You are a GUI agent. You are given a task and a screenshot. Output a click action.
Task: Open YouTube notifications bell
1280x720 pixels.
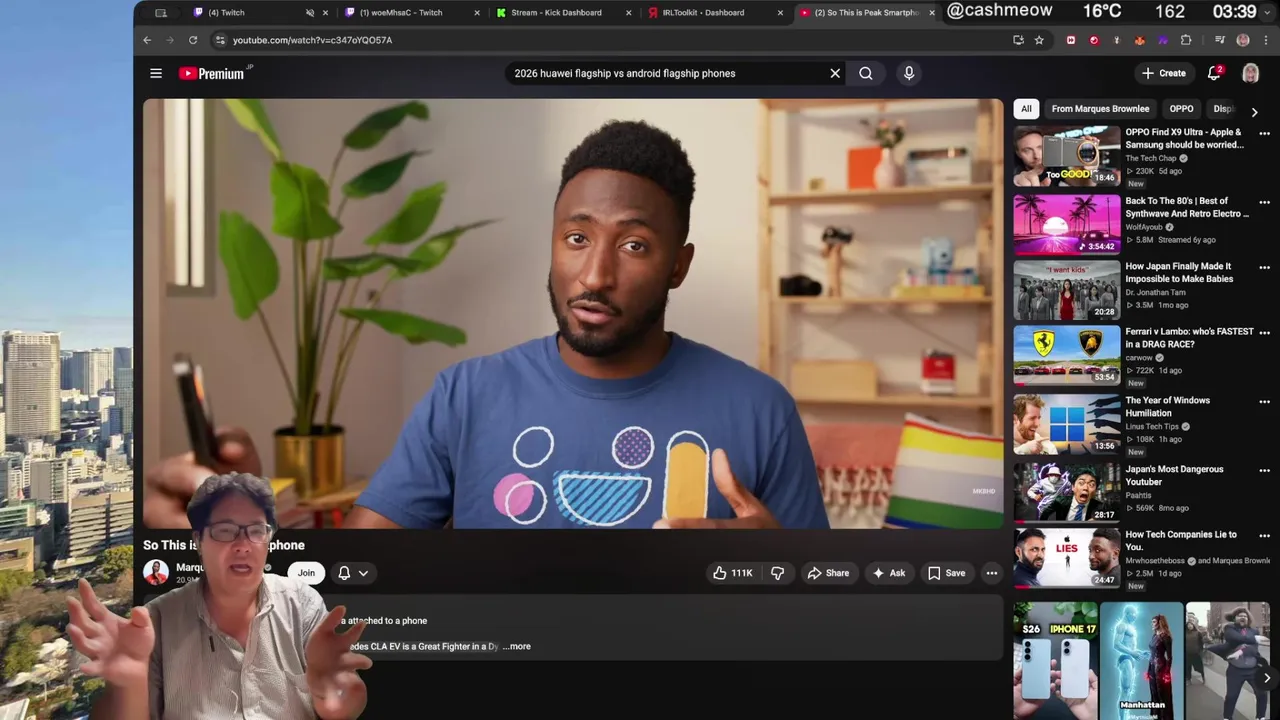(1214, 73)
